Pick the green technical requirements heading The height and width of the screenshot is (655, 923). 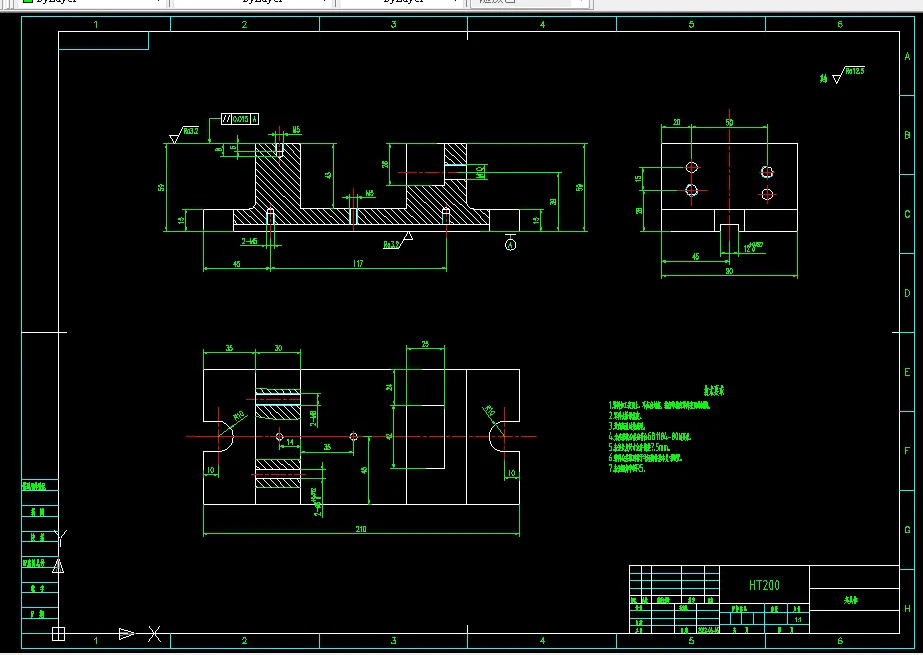pos(714,391)
